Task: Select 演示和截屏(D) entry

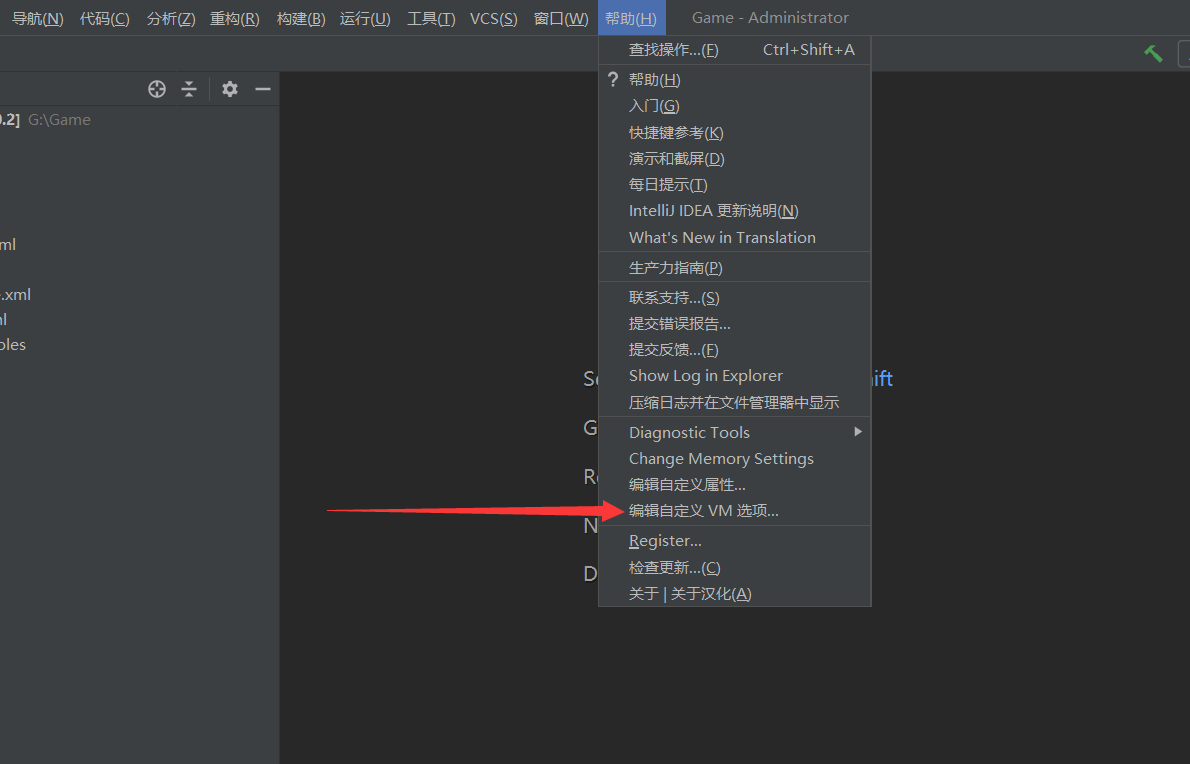Action: click(735, 159)
